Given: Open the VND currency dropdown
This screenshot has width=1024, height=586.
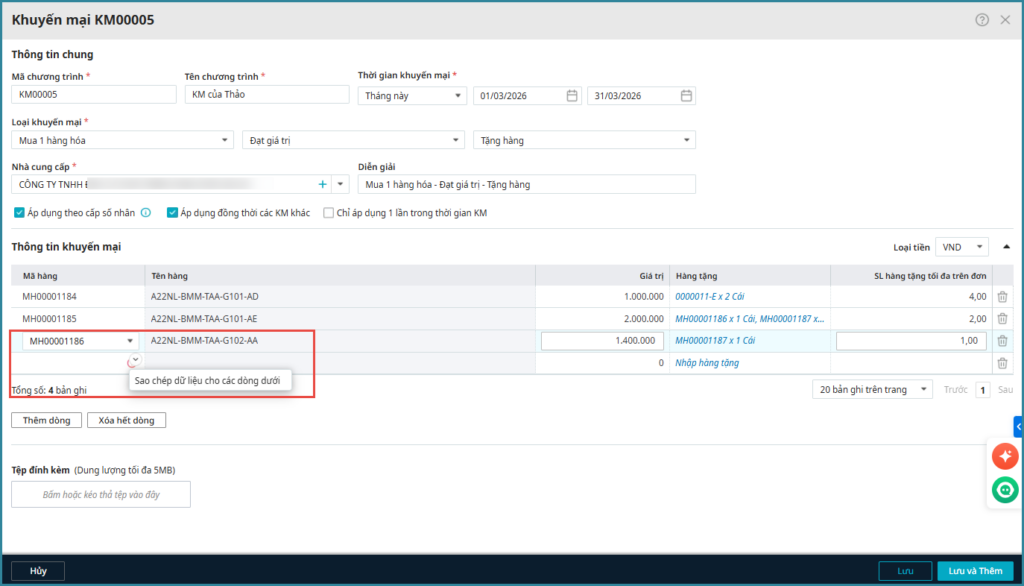Looking at the screenshot, I should pyautogui.click(x=961, y=246).
